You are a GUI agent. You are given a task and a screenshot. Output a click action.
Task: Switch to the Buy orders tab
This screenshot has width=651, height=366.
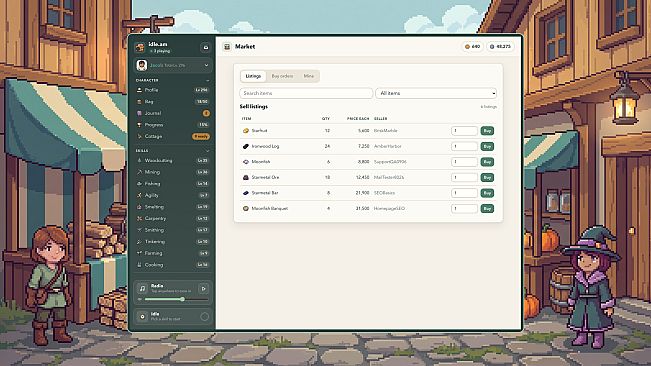point(282,76)
